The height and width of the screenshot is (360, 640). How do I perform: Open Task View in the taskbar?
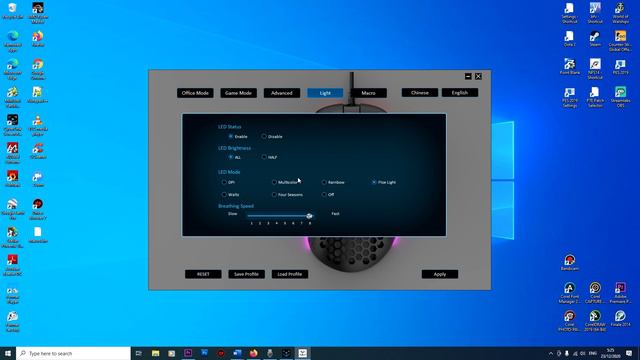[x=139, y=353]
